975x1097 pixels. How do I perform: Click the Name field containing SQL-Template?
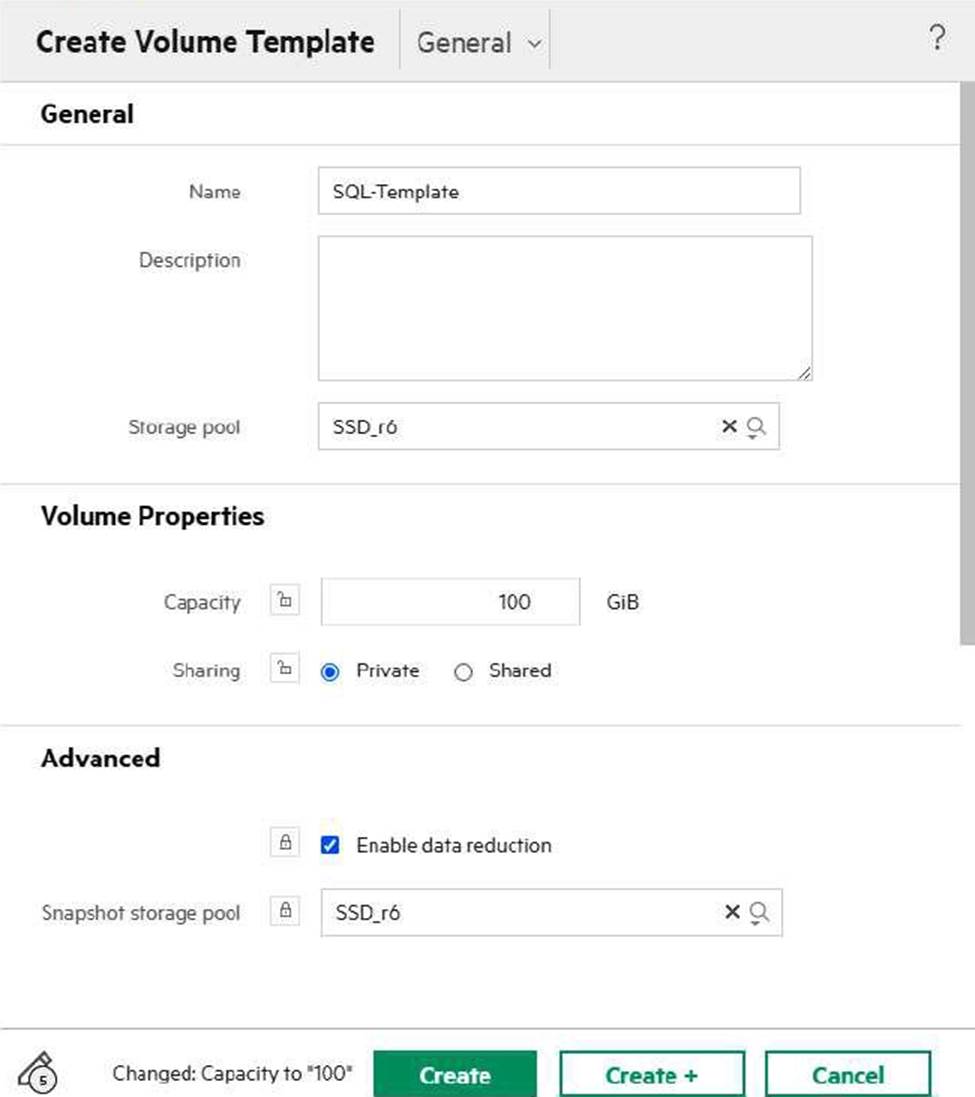click(x=559, y=190)
